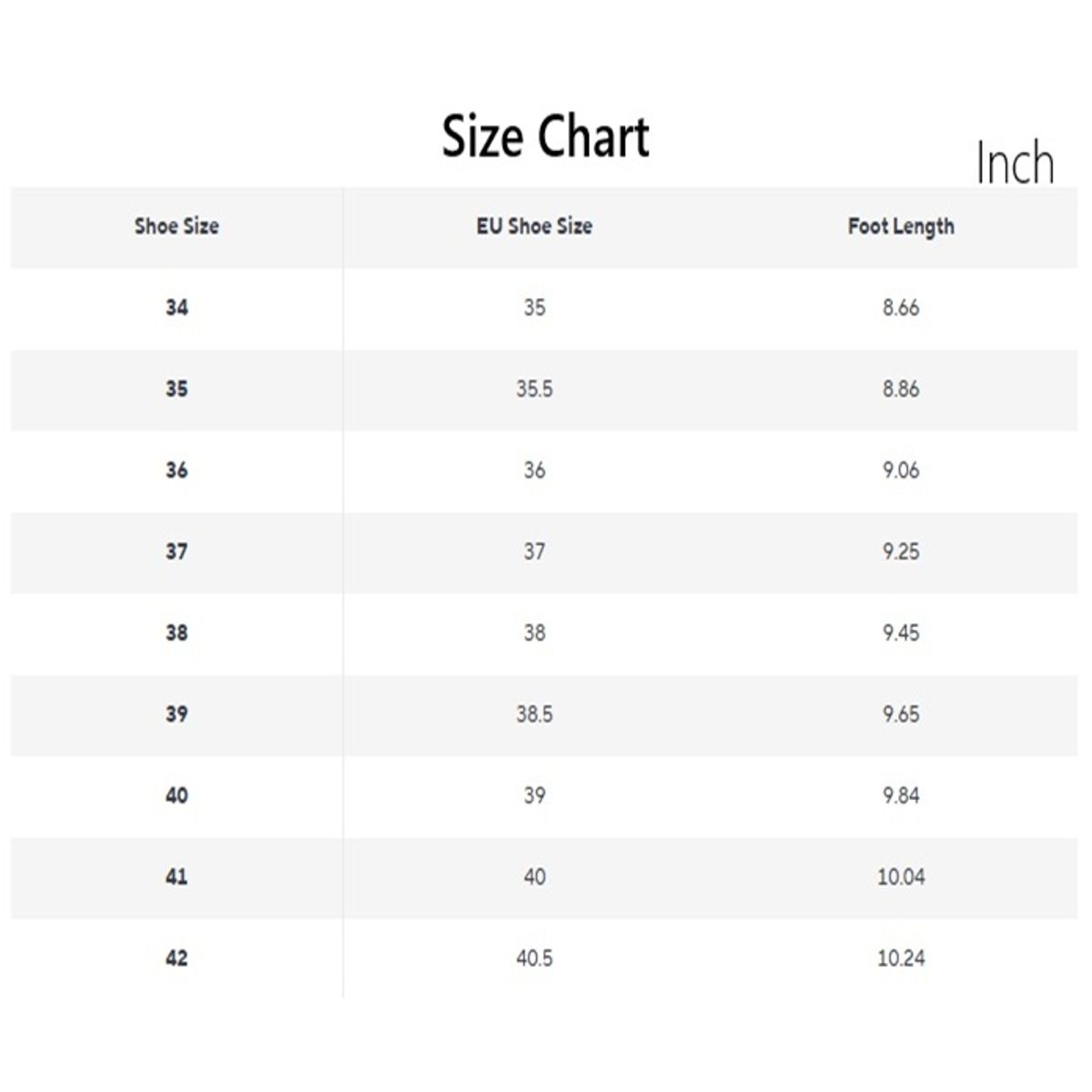The image size is (1092, 1092).
Task: Select the EU Shoe Size column header
Action: tap(534, 227)
